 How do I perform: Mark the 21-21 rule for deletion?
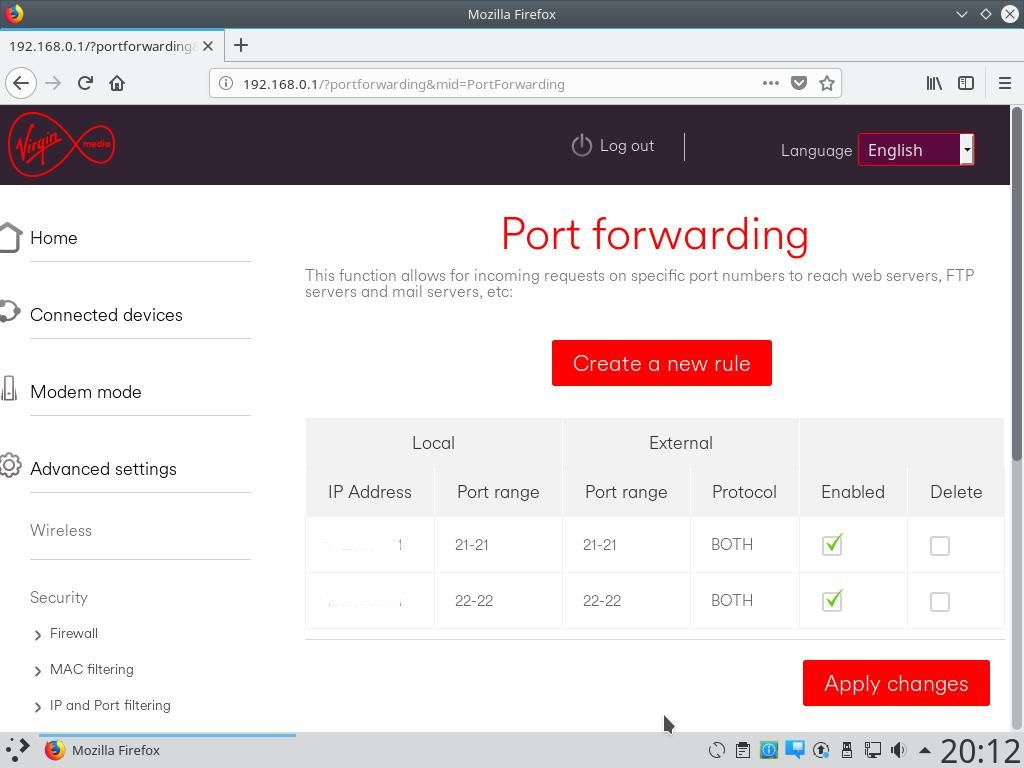(940, 546)
